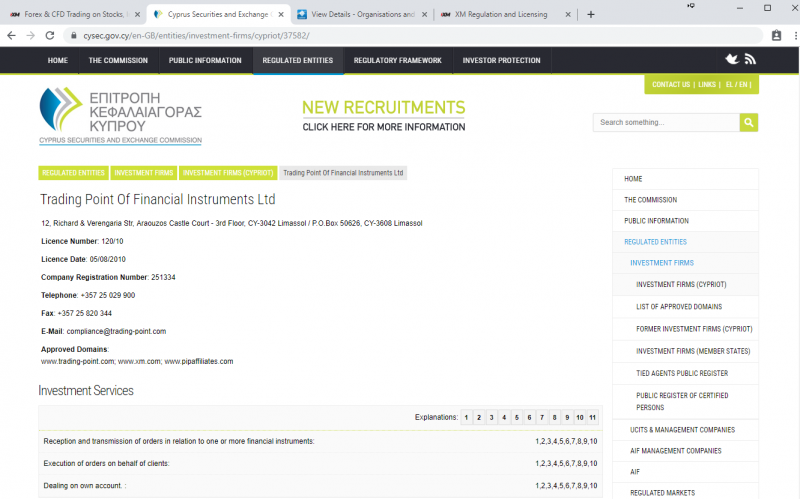Viewport: 800px width, 499px height.
Task: Click the INVESTMENT FIRMS (CYPRIOT) breadcrumb
Action: [x=228, y=173]
